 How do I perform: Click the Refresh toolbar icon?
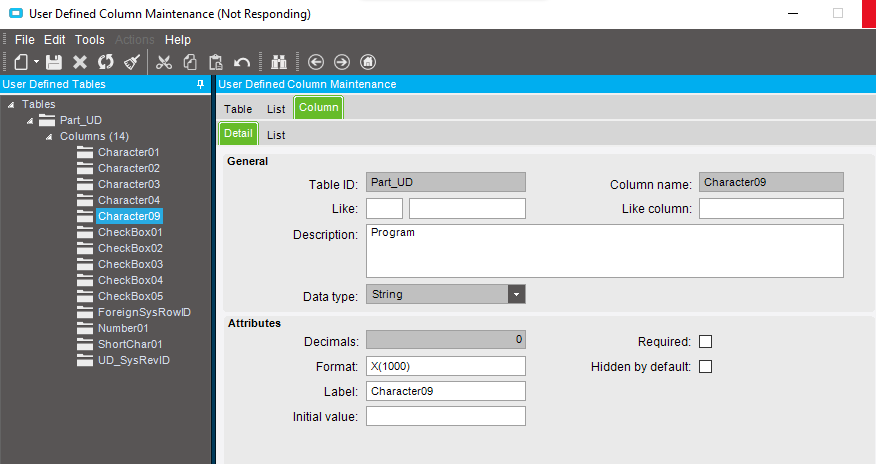pos(105,62)
